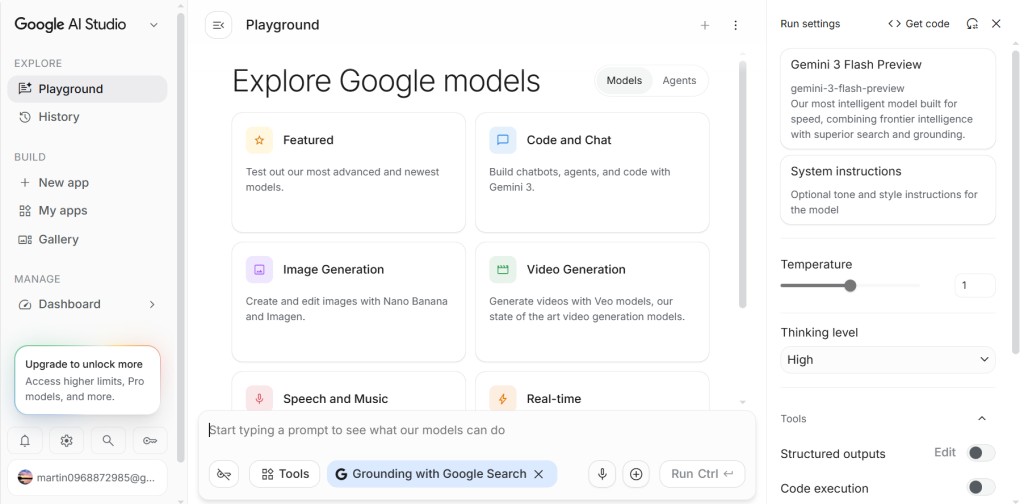The width and height of the screenshot is (1024, 504).
Task: Open the Image Generation card
Action: tap(349, 302)
